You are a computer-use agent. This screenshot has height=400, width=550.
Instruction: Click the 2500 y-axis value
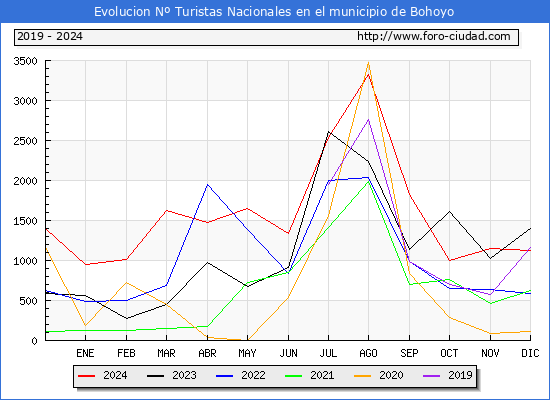(x=25, y=141)
